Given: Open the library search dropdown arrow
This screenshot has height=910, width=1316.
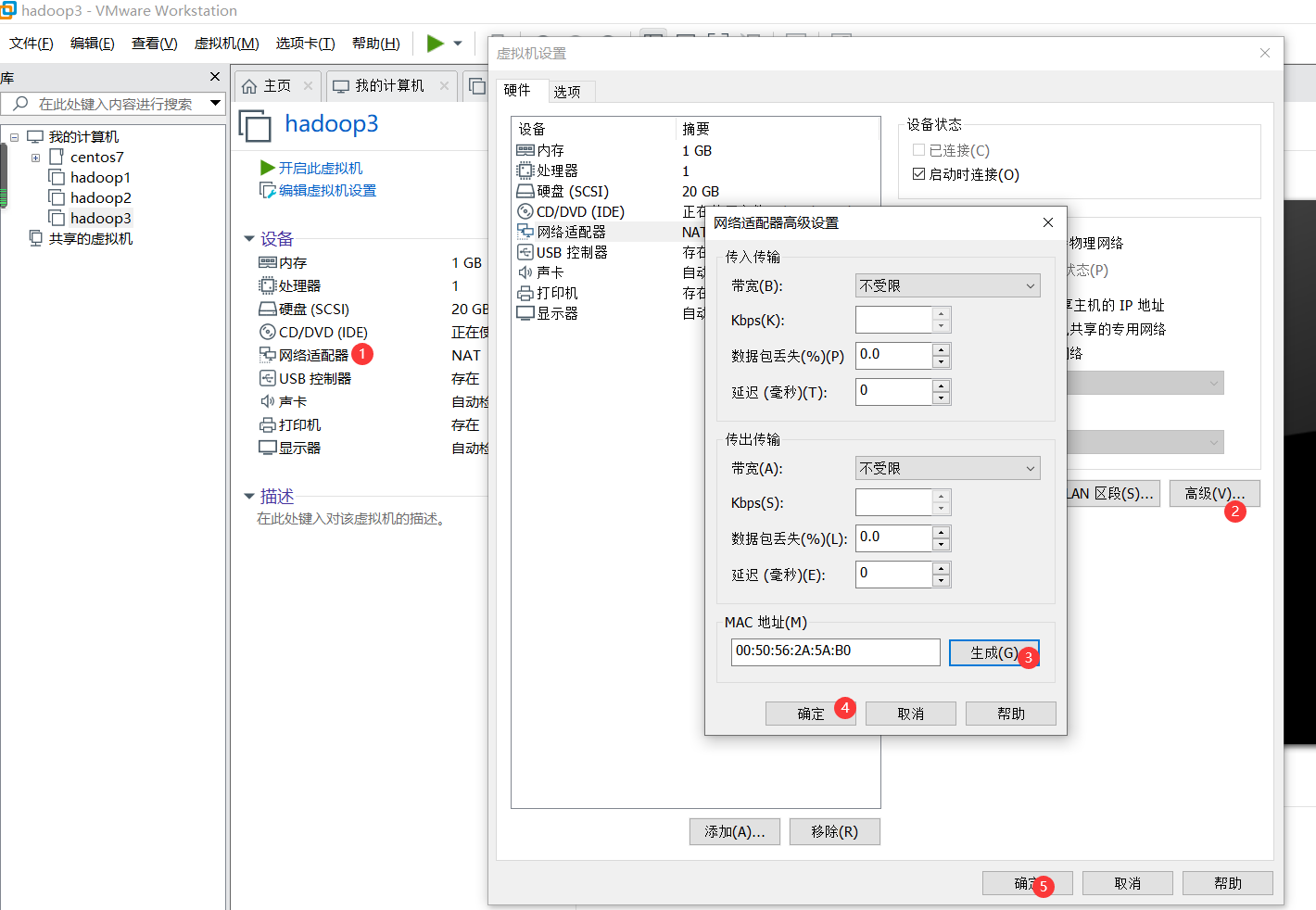Looking at the screenshot, I should click(215, 103).
